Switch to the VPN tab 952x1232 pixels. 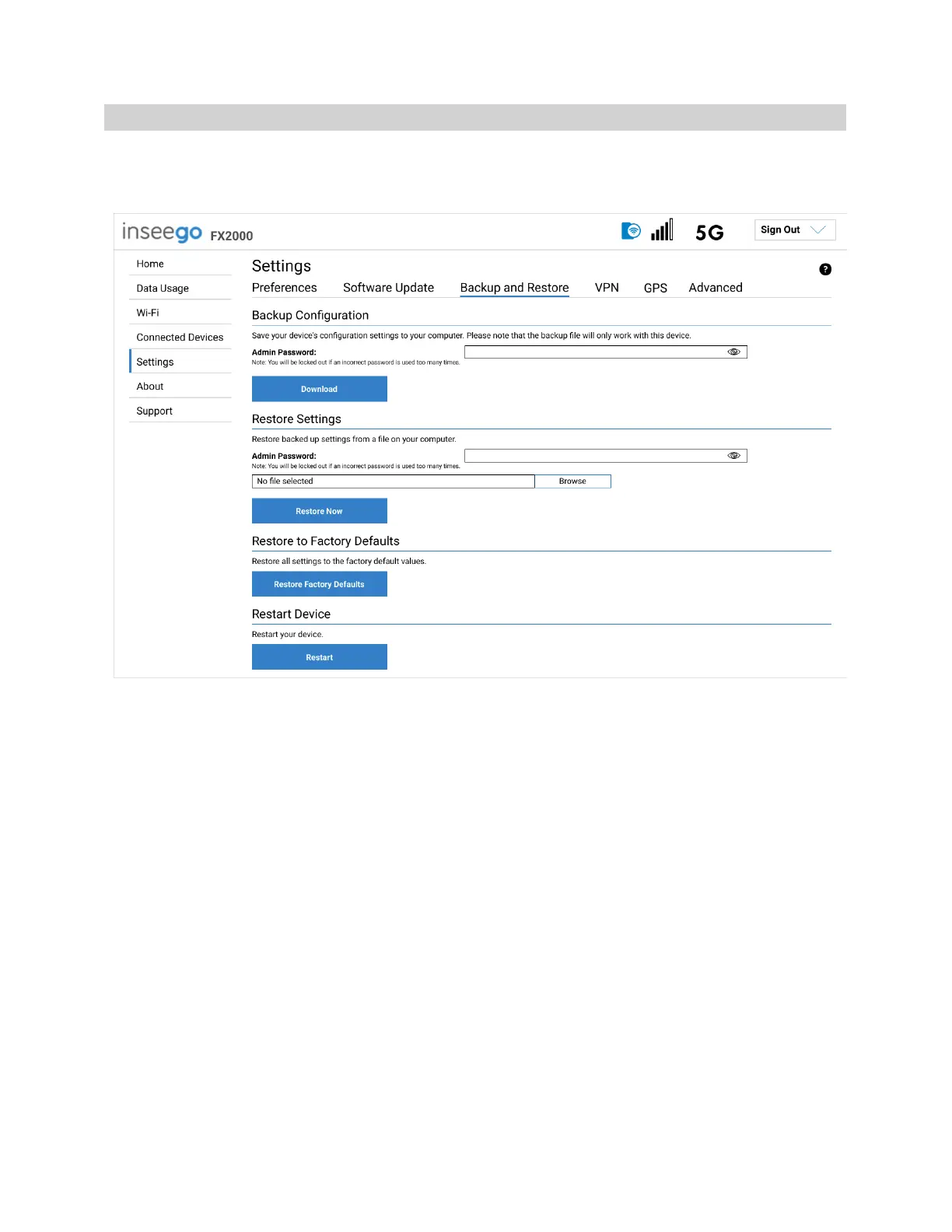point(607,288)
